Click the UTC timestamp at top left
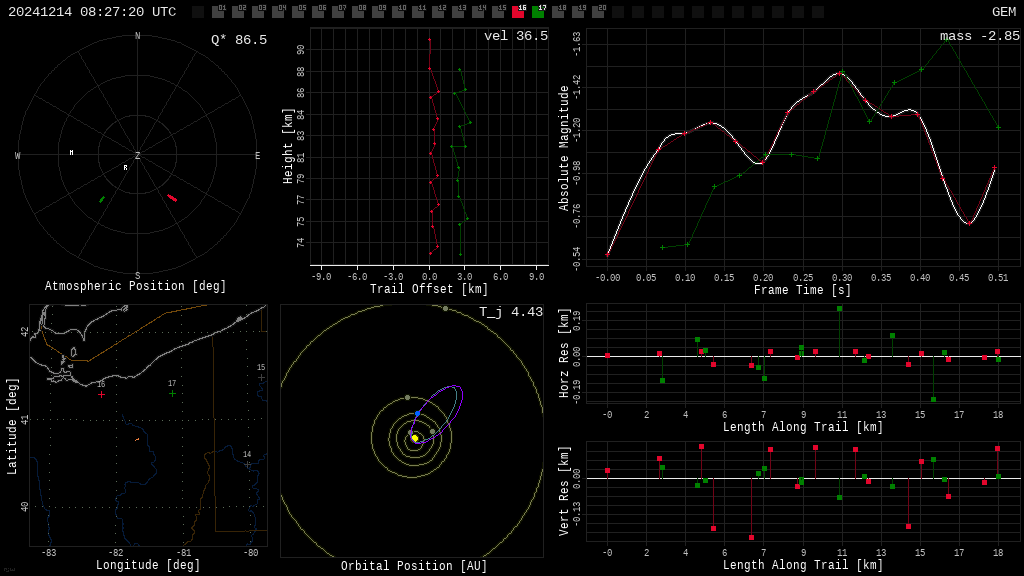This screenshot has width=1024, height=576. coord(92,12)
